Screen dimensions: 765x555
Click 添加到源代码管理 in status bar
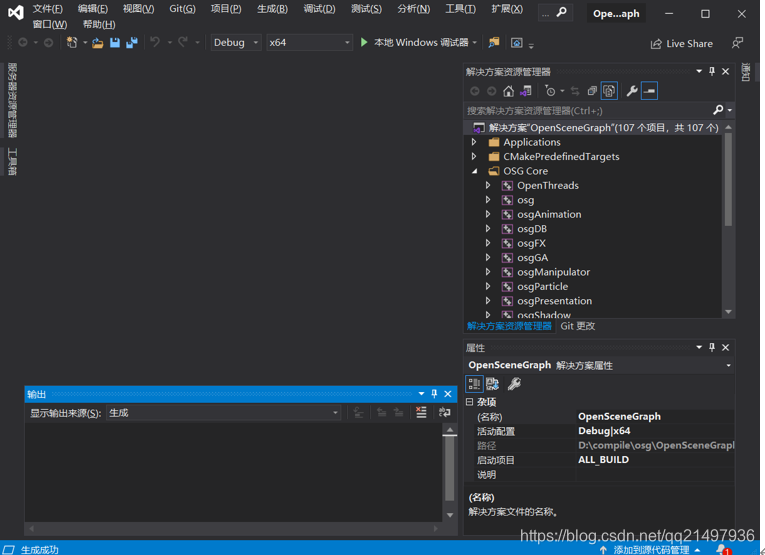coord(651,550)
